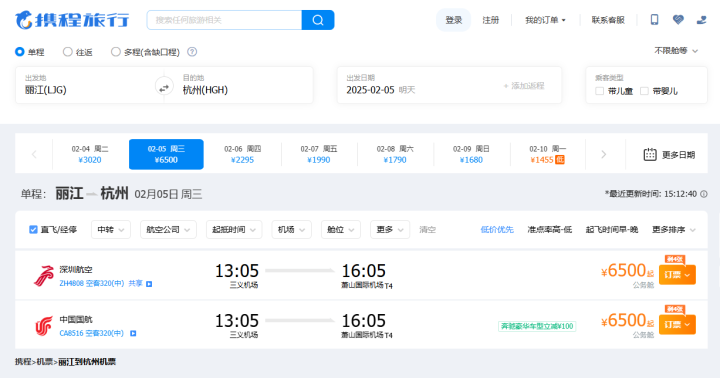This screenshot has height=378, width=720.
Task: Expand the 我的订单 dropdown
Action: (545, 20)
